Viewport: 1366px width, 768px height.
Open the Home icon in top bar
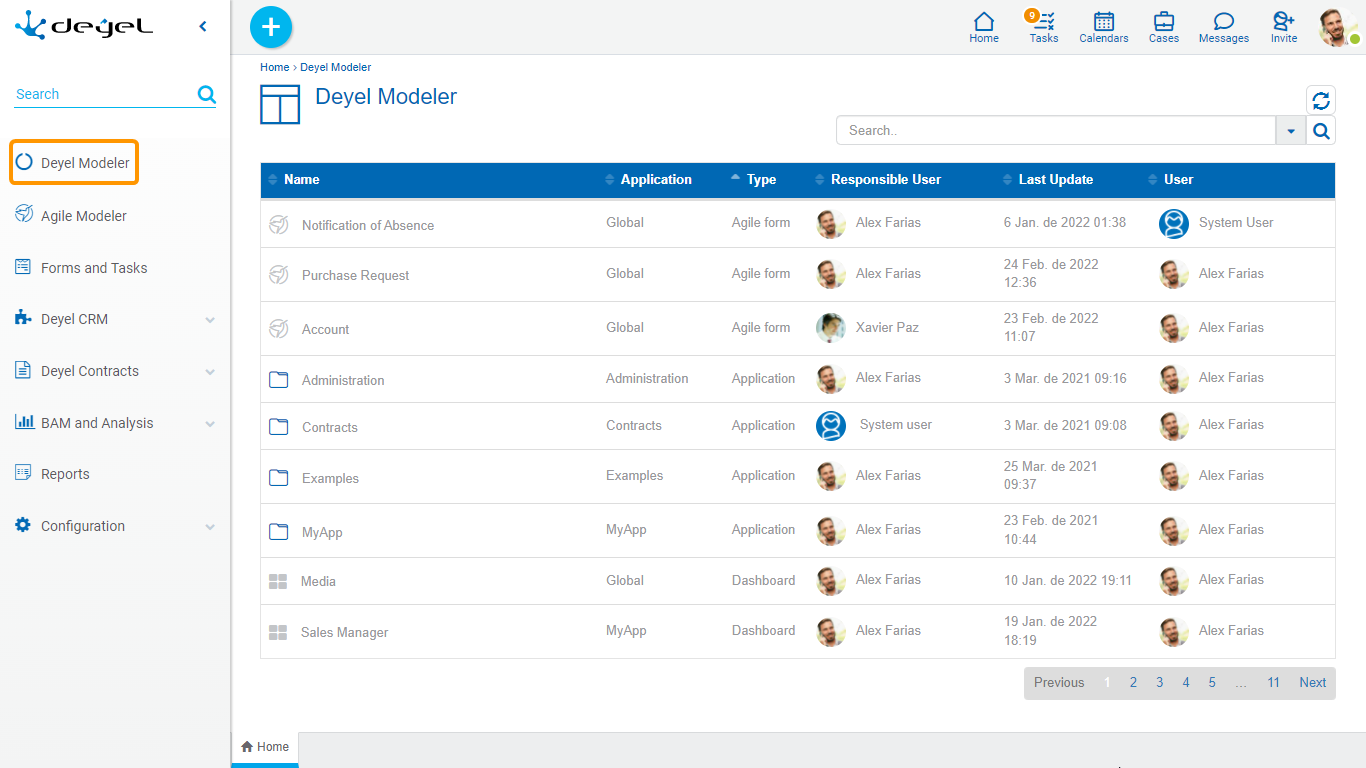(x=984, y=27)
